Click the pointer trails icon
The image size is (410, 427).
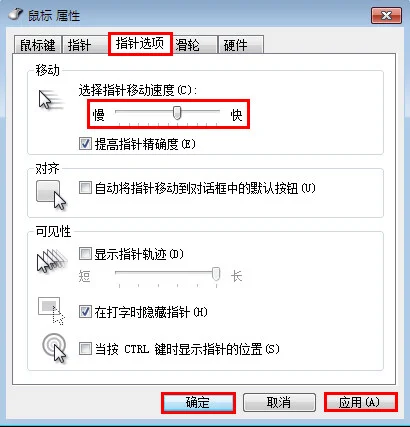point(52,261)
